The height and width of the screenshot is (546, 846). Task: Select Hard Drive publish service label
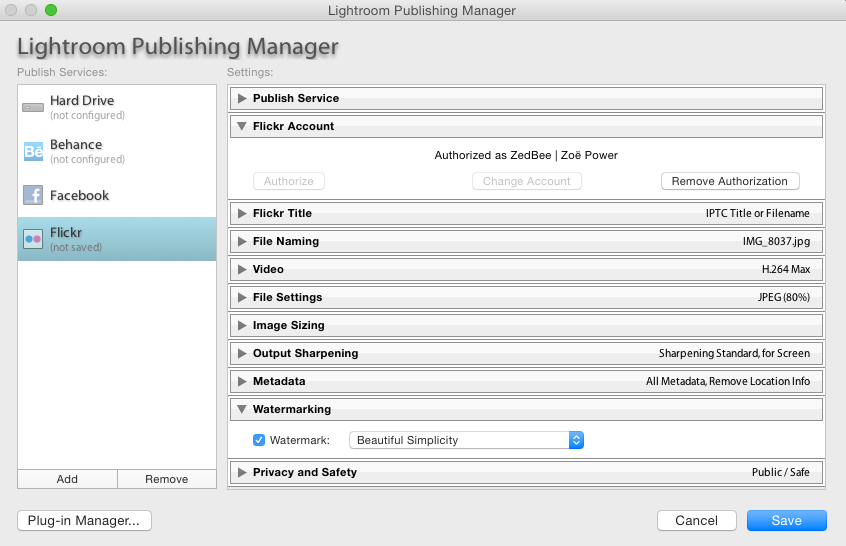82,100
